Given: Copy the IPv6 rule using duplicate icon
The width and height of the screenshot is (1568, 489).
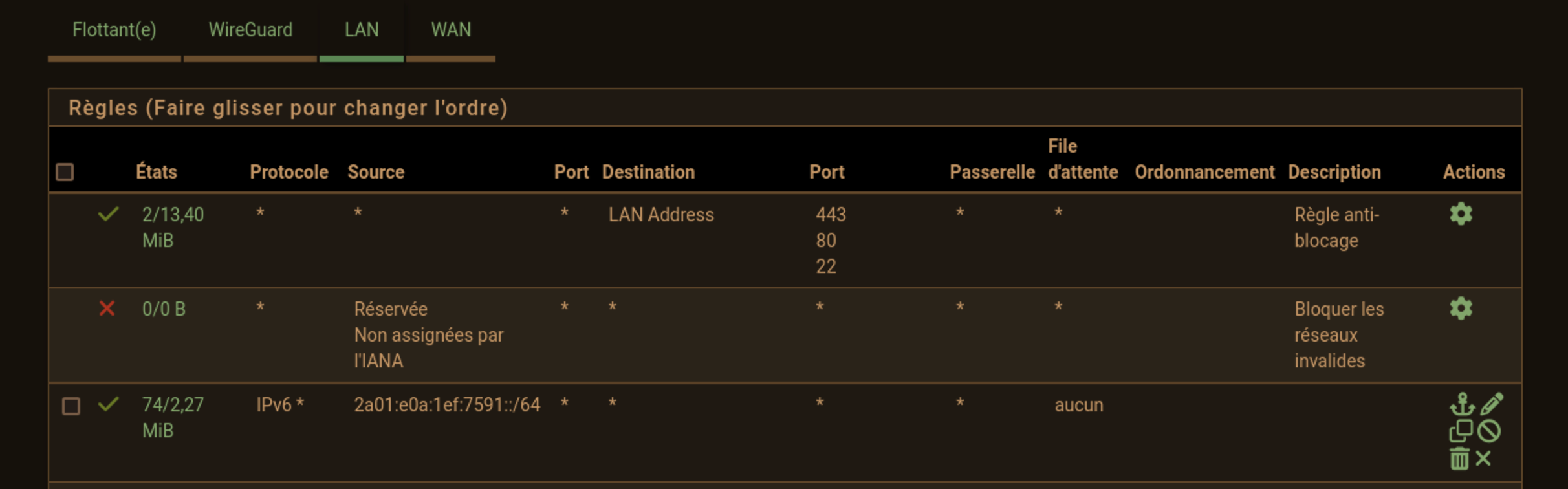Looking at the screenshot, I should coord(1461,431).
